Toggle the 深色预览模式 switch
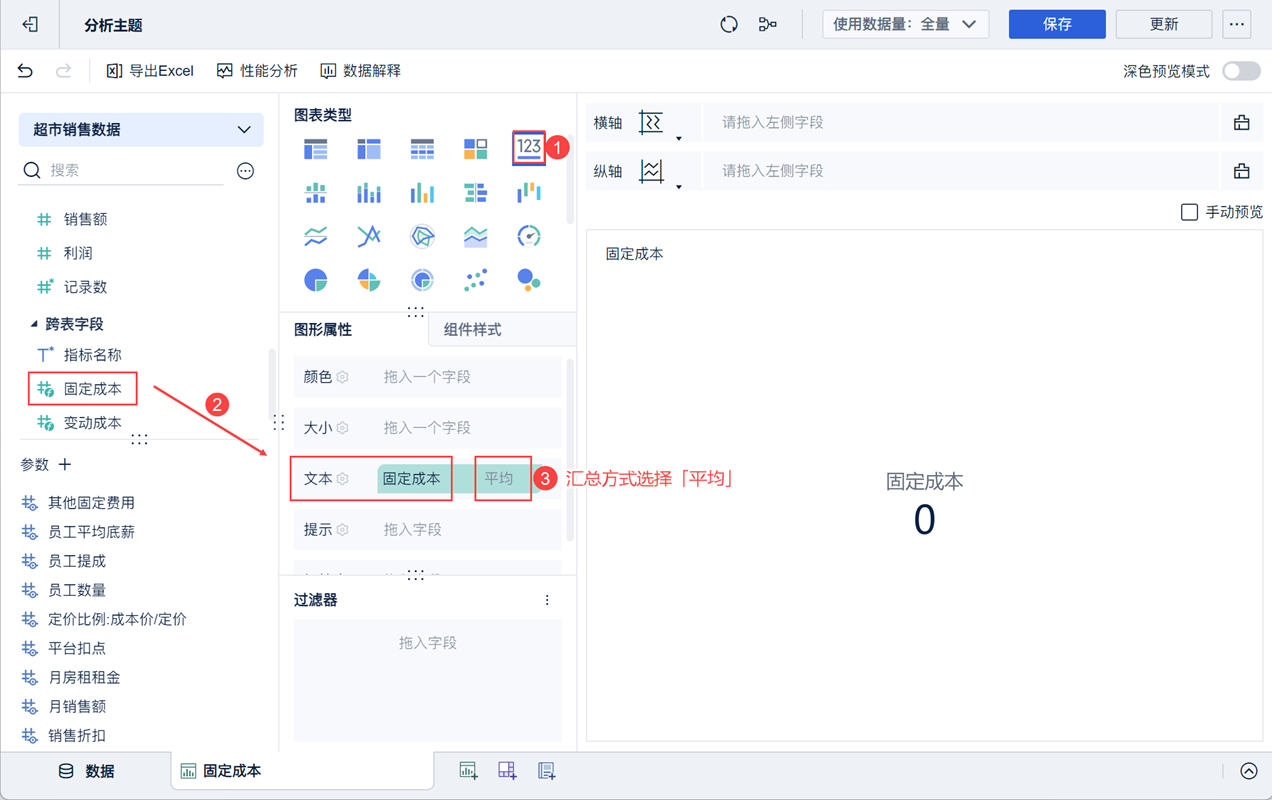The image size is (1272, 800). tap(1241, 71)
